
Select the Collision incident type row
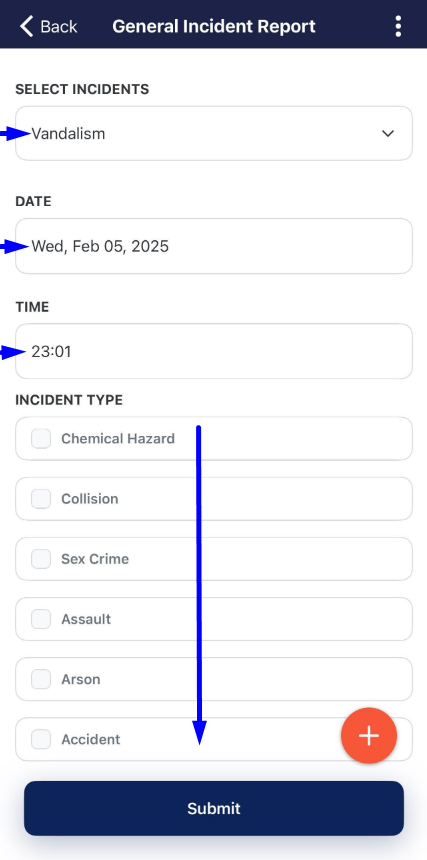click(x=214, y=499)
